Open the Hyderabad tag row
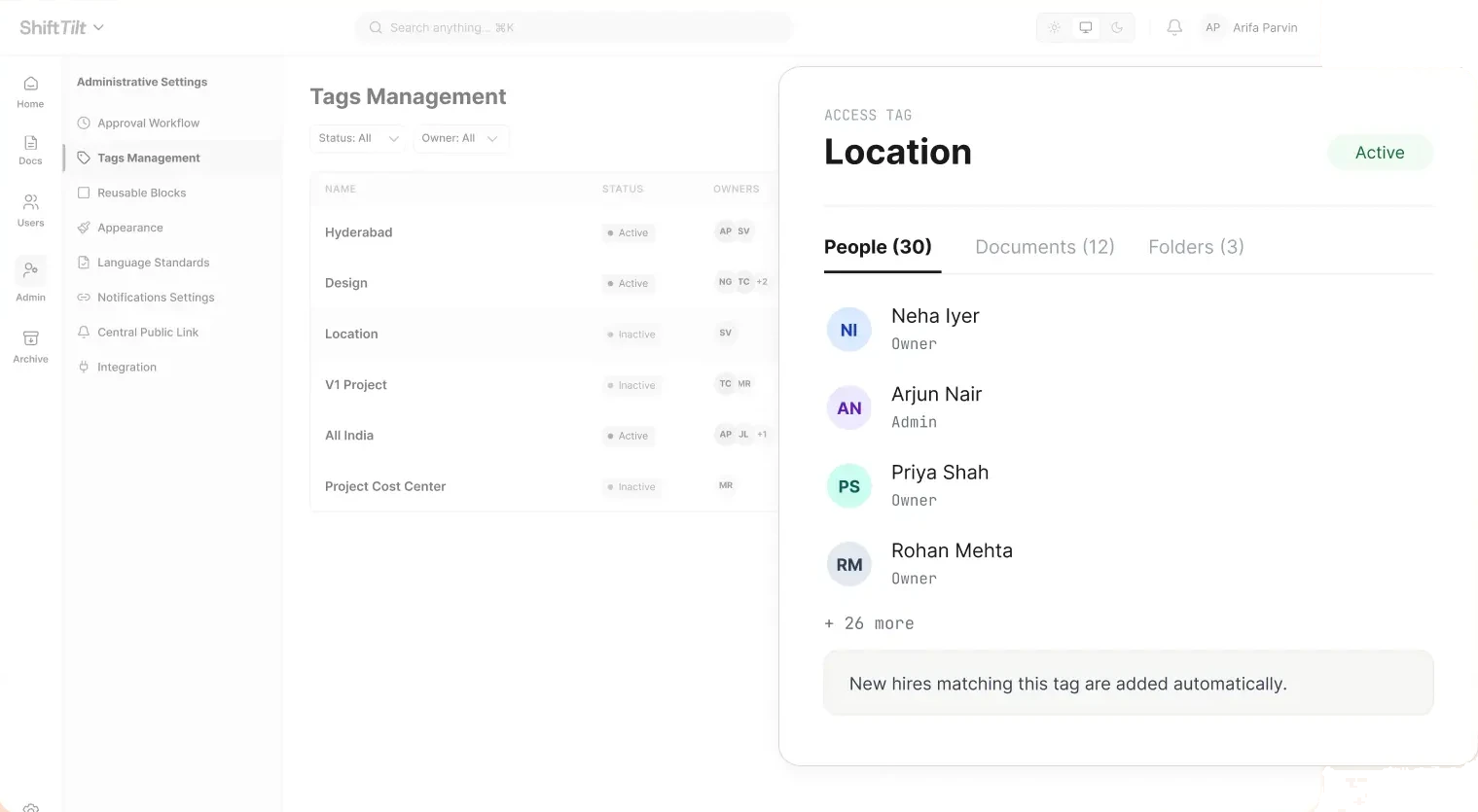This screenshot has width=1478, height=812. click(x=544, y=232)
